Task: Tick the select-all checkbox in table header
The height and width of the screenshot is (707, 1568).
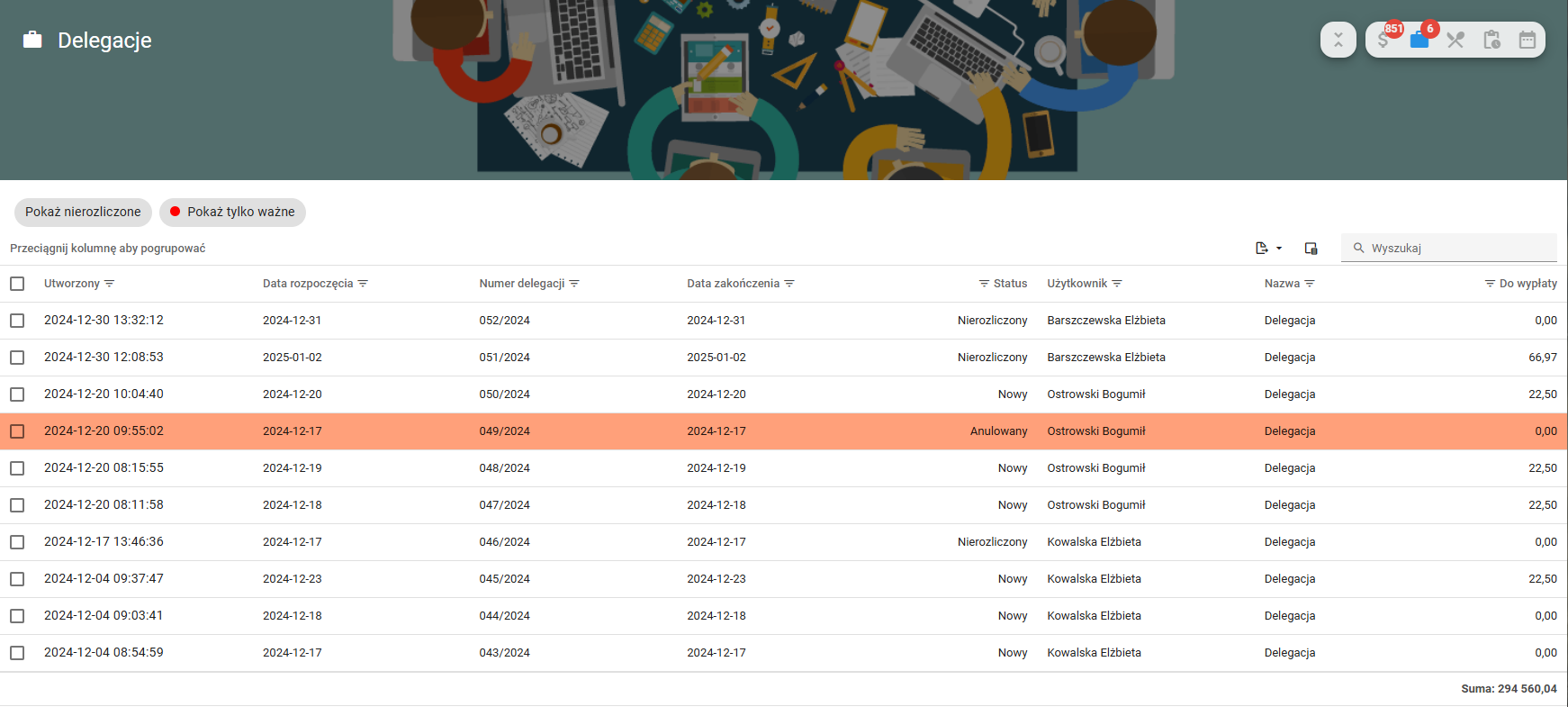Action: pos(17,284)
